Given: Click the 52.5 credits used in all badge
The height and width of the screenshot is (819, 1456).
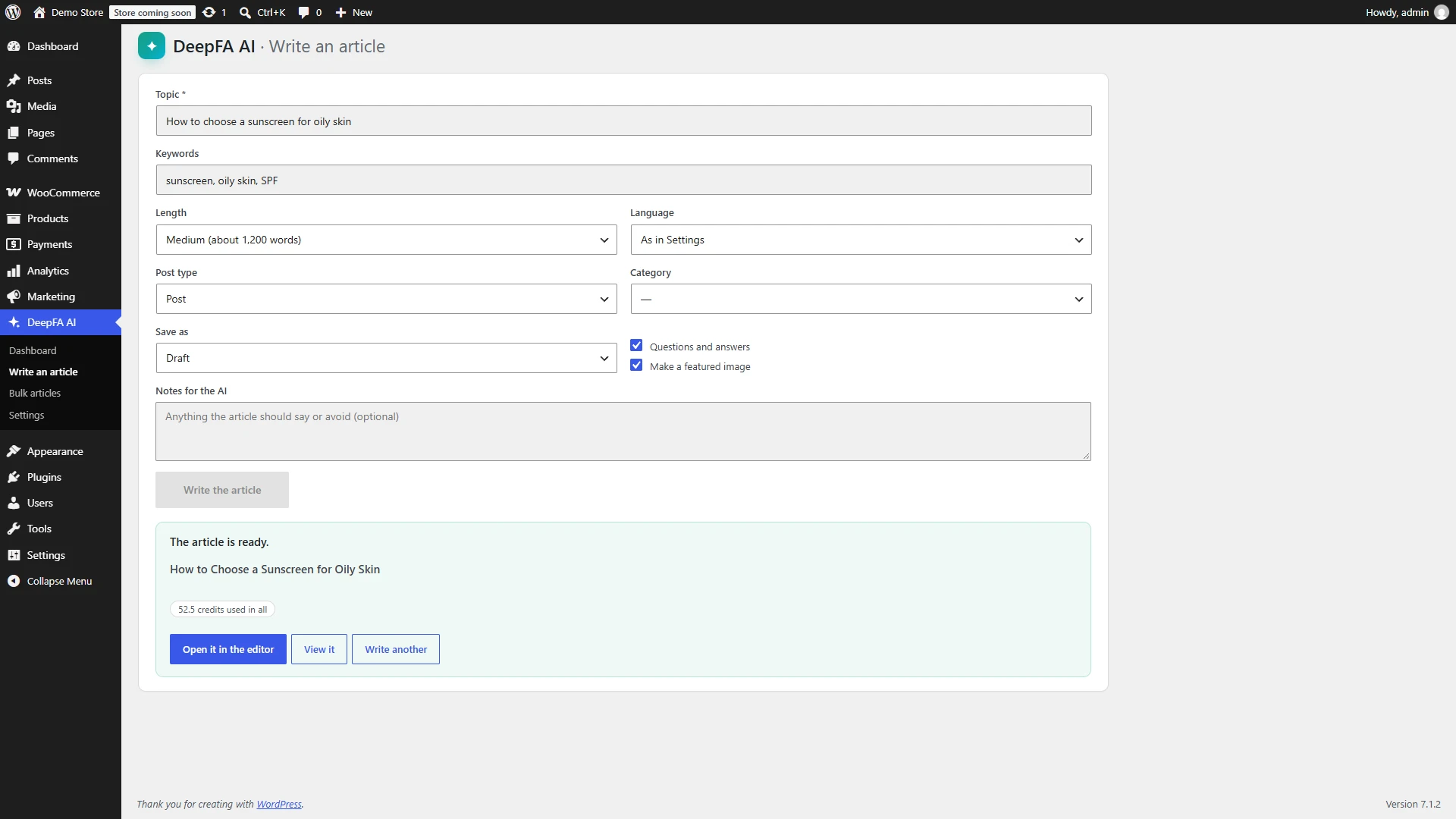Looking at the screenshot, I should point(222,610).
